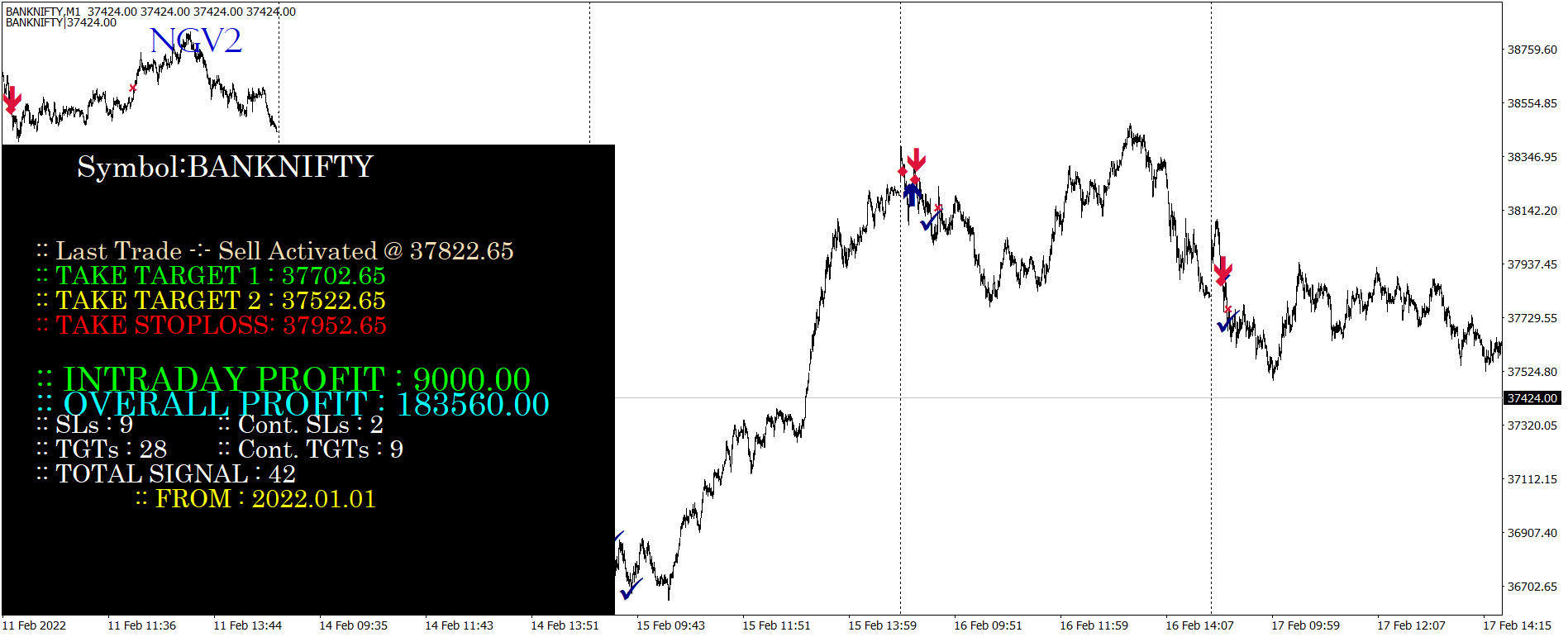Select the 17 Feb 14:15 time axis label
1568x637 pixels.
pyautogui.click(x=1517, y=625)
